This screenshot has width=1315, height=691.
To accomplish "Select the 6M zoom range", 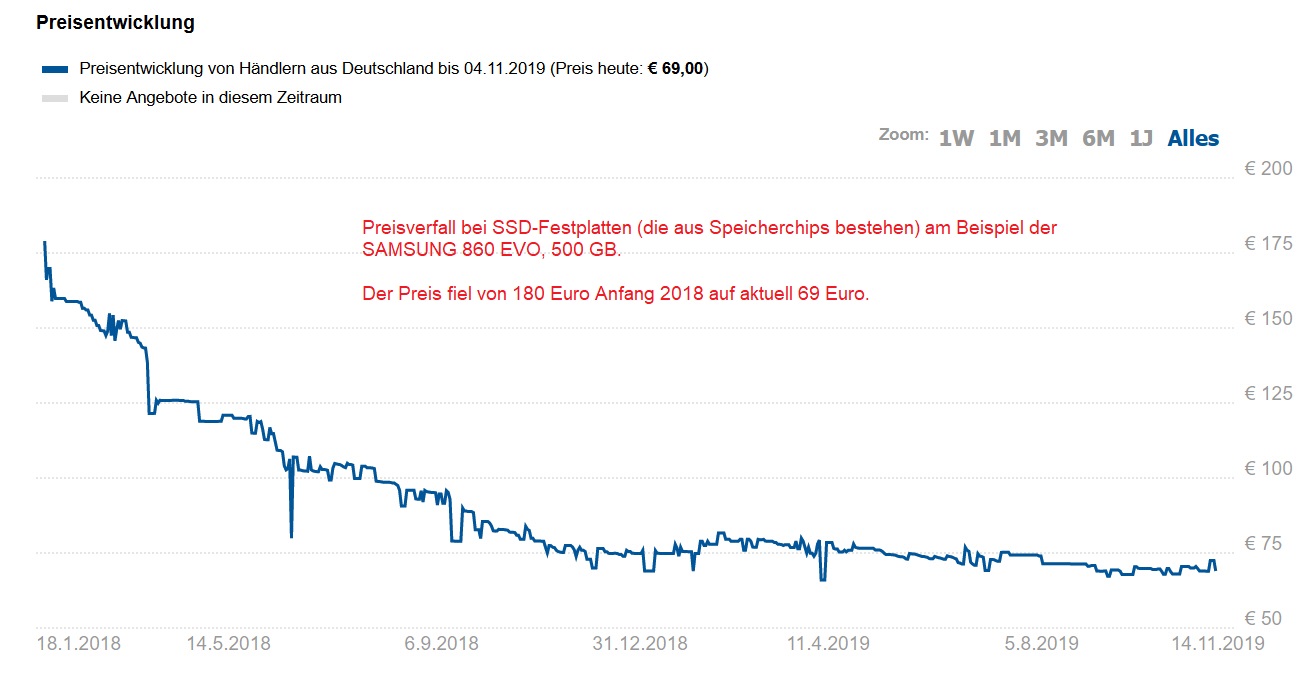I will [x=1098, y=139].
